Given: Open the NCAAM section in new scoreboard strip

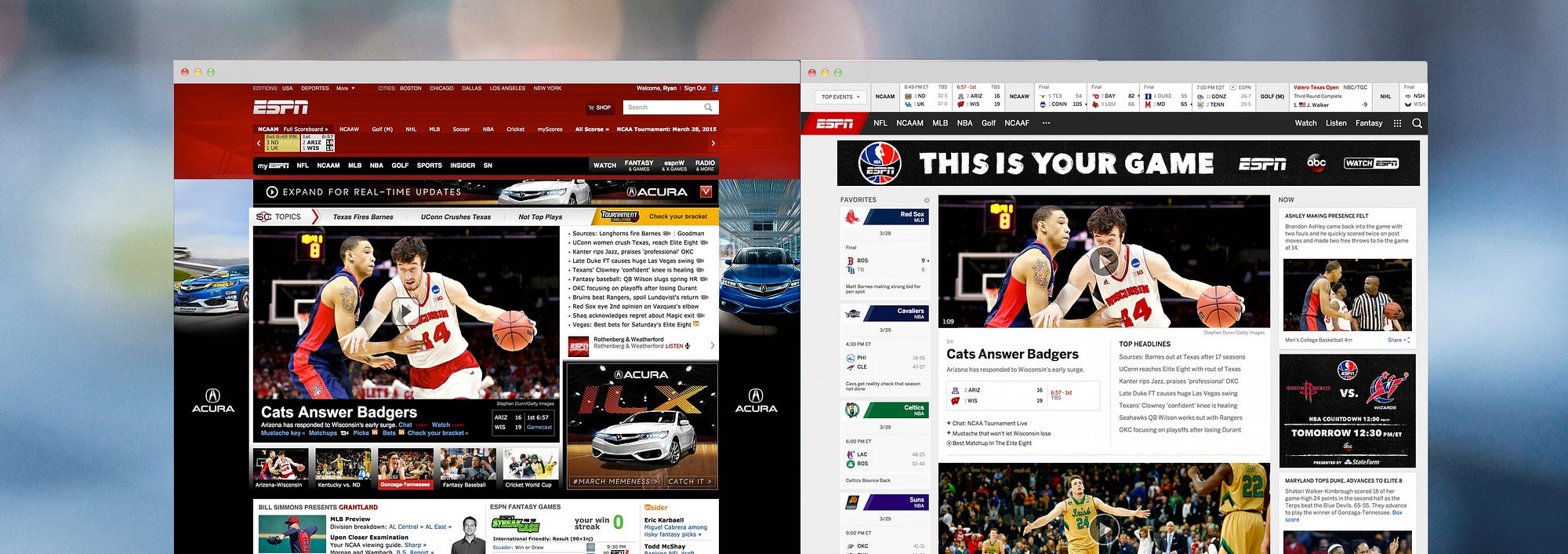Looking at the screenshot, I should (x=885, y=97).
